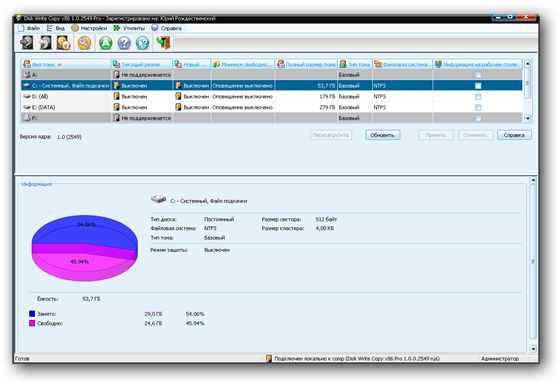This screenshot has width=560, height=384.
Task: Click the information panel scroll-down arrow
Action: pyautogui.click(x=533, y=348)
